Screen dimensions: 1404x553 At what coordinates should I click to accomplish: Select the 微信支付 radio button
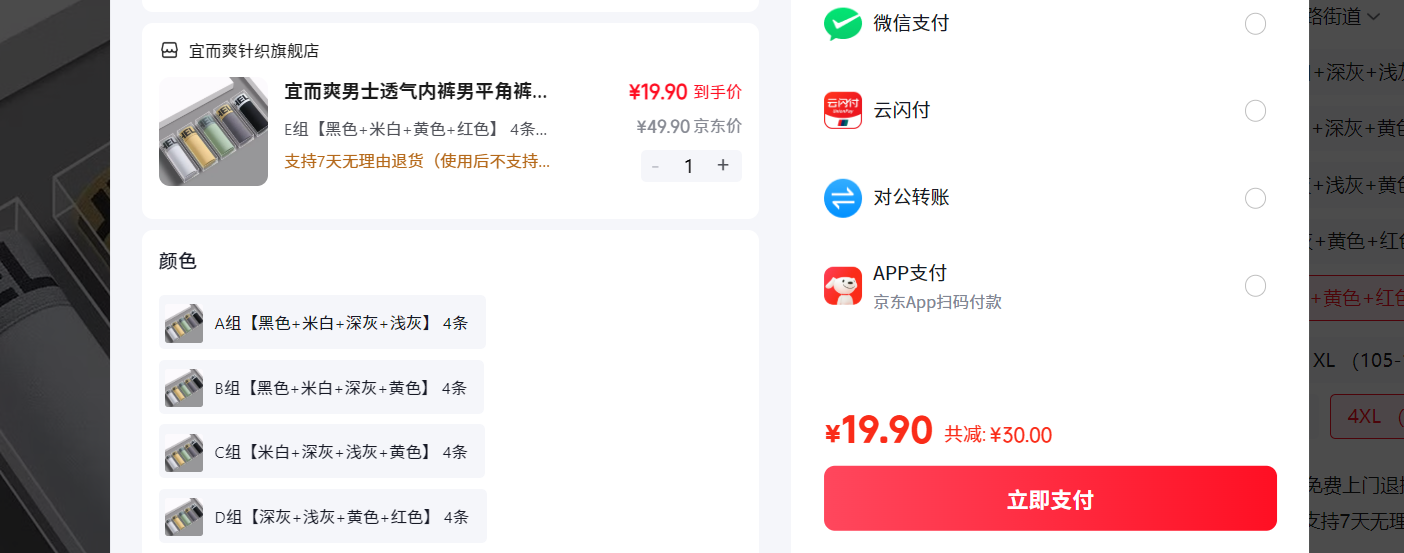(1255, 24)
